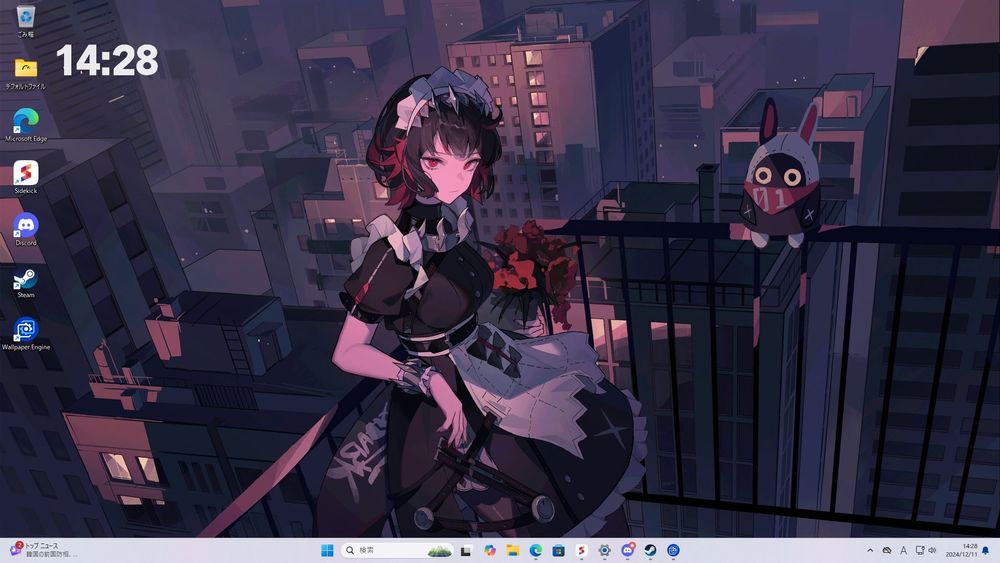Select the Wallpaper Engine desktop shortcut
This screenshot has width=1000, height=563.
point(26,334)
